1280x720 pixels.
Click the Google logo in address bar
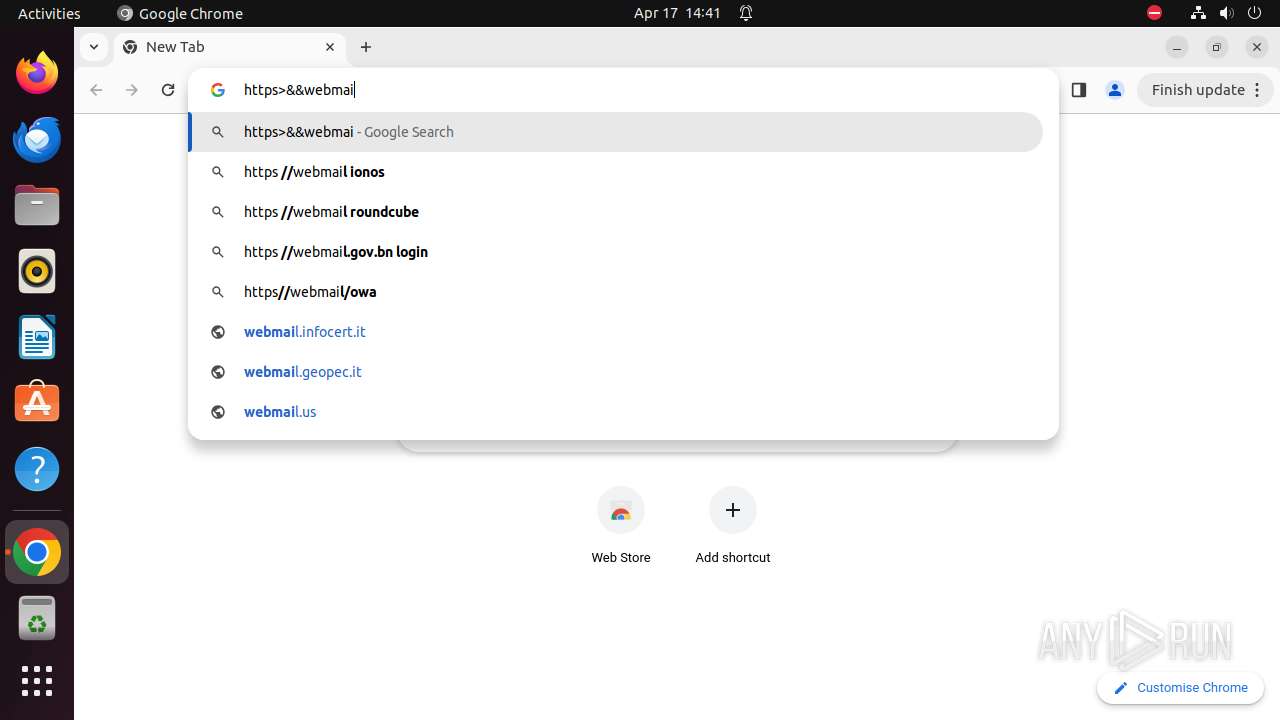[218, 90]
